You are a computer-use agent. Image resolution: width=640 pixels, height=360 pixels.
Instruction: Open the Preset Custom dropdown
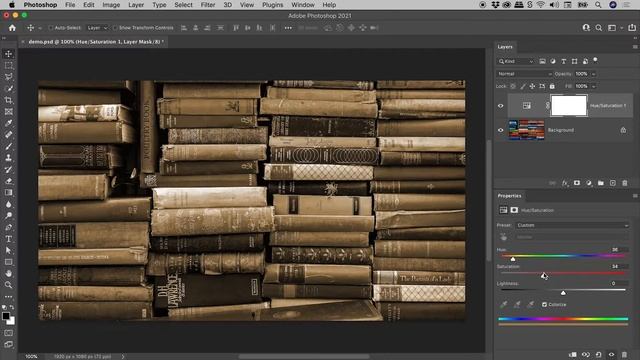572,225
